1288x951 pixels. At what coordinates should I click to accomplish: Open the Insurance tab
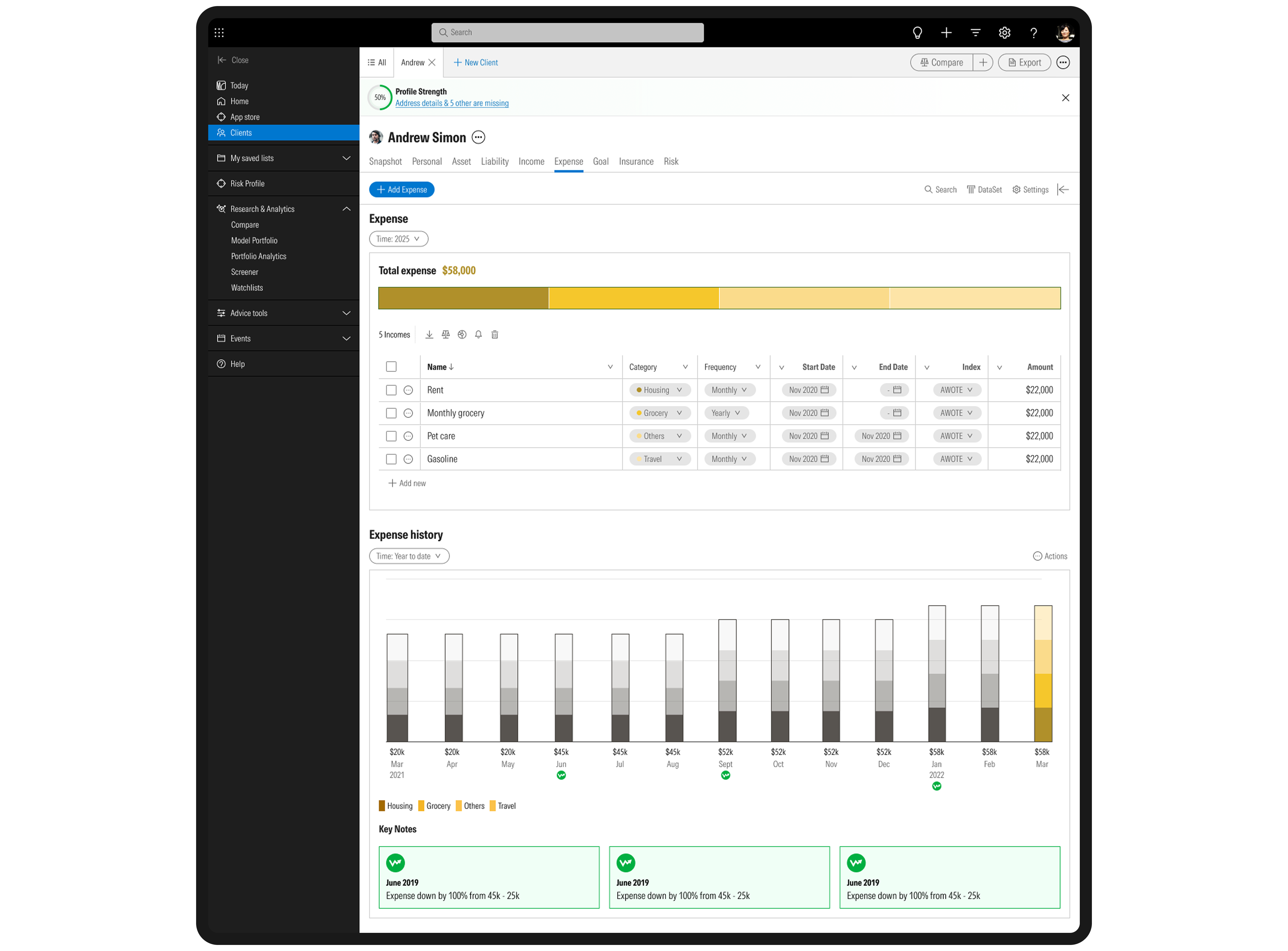coord(636,162)
